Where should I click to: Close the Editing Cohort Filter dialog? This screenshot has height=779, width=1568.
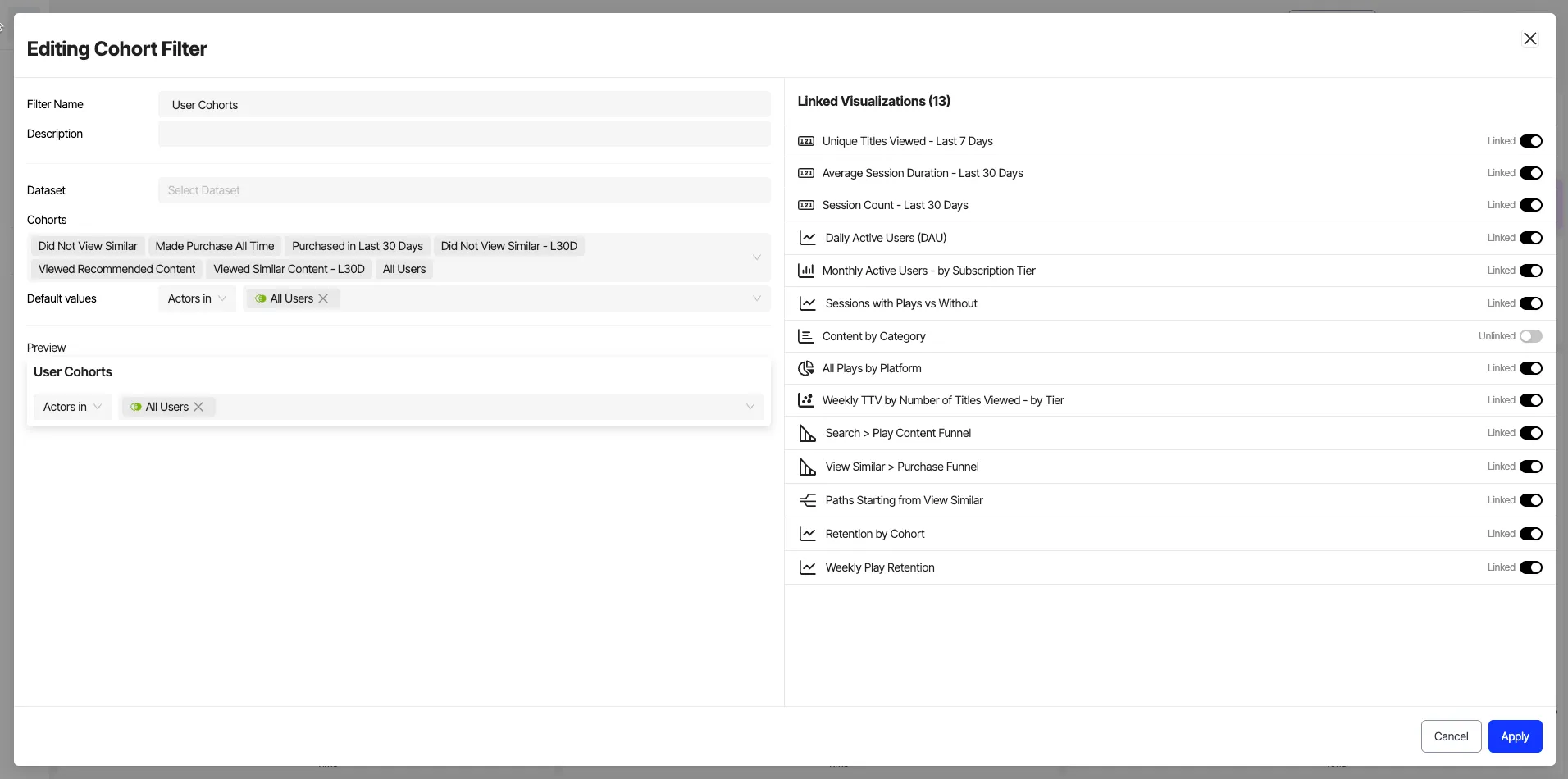tap(1530, 39)
